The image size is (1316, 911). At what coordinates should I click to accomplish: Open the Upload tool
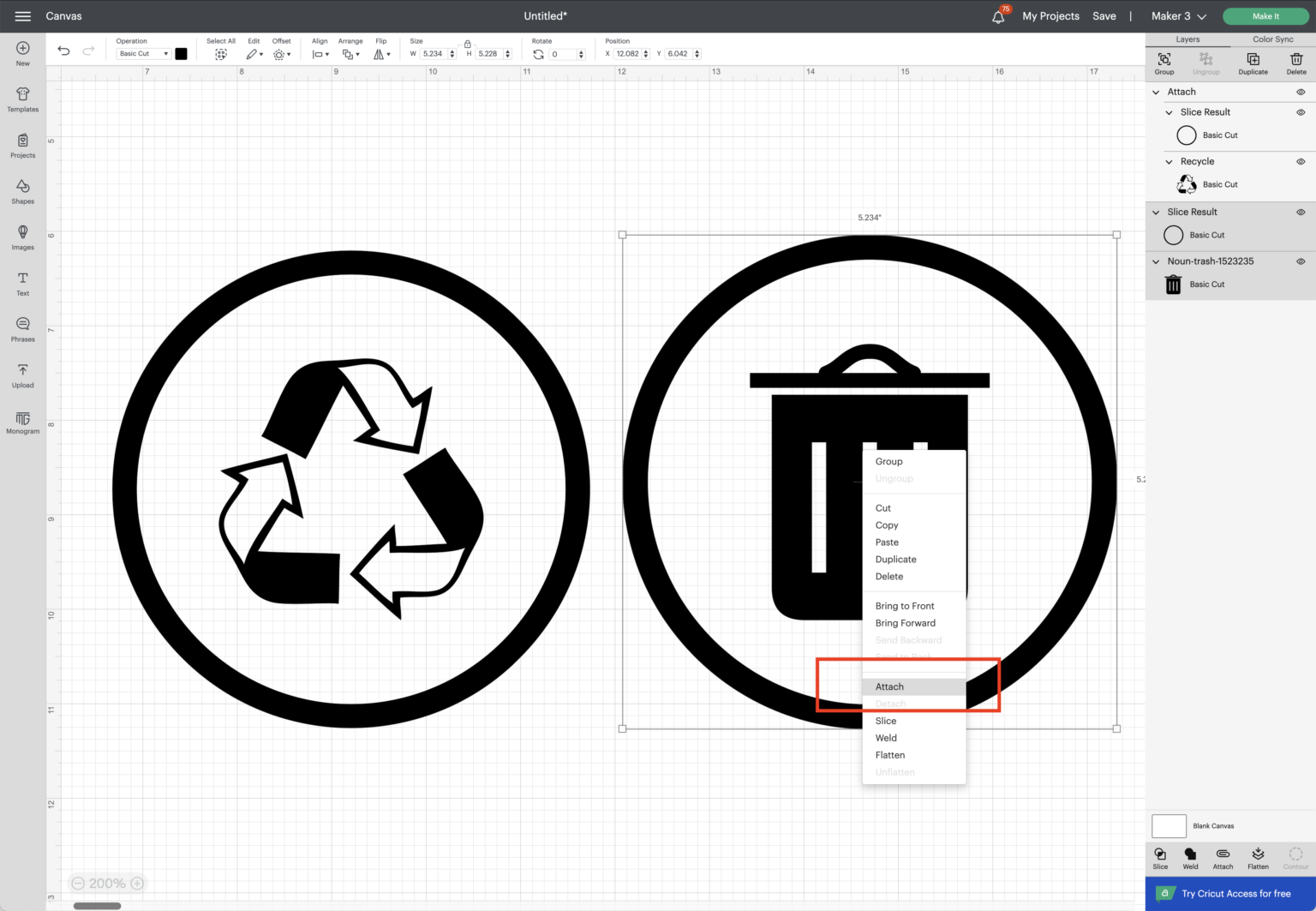tap(23, 375)
